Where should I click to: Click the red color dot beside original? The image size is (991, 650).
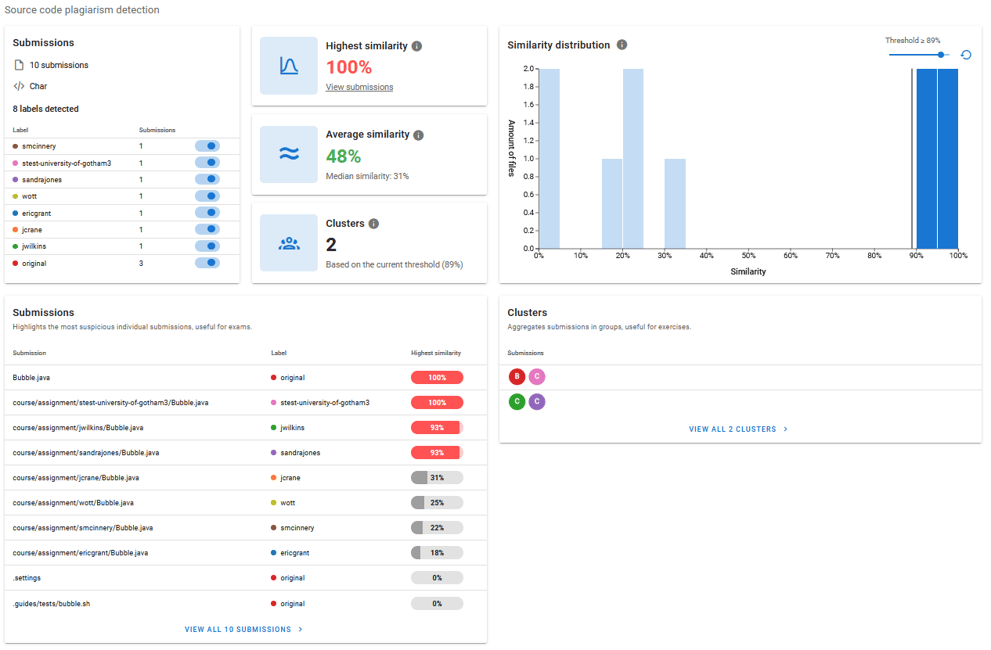pos(15,262)
